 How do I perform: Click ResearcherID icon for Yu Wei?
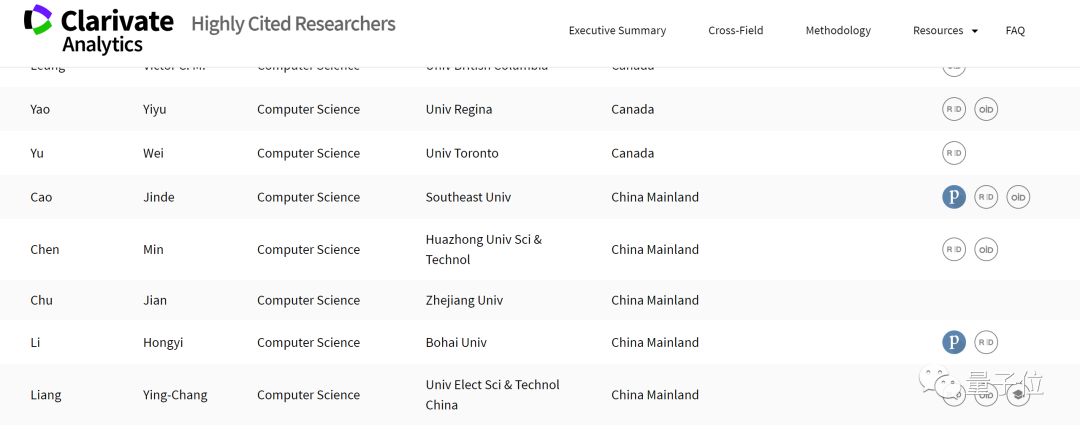[x=954, y=153]
